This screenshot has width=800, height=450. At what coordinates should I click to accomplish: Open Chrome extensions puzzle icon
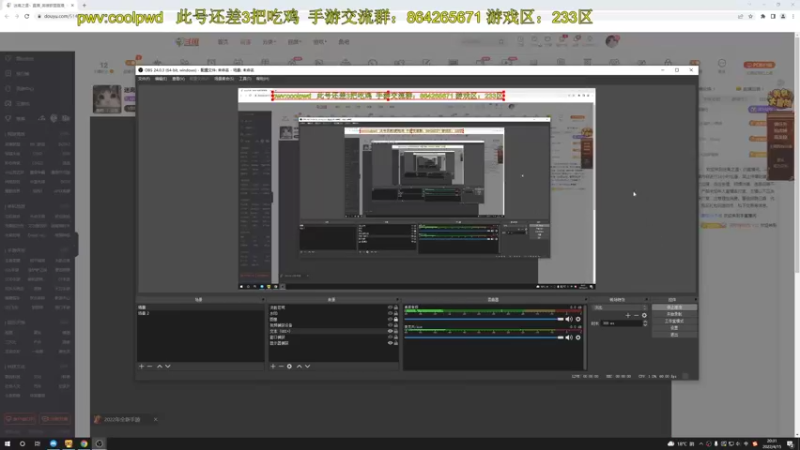click(x=763, y=16)
